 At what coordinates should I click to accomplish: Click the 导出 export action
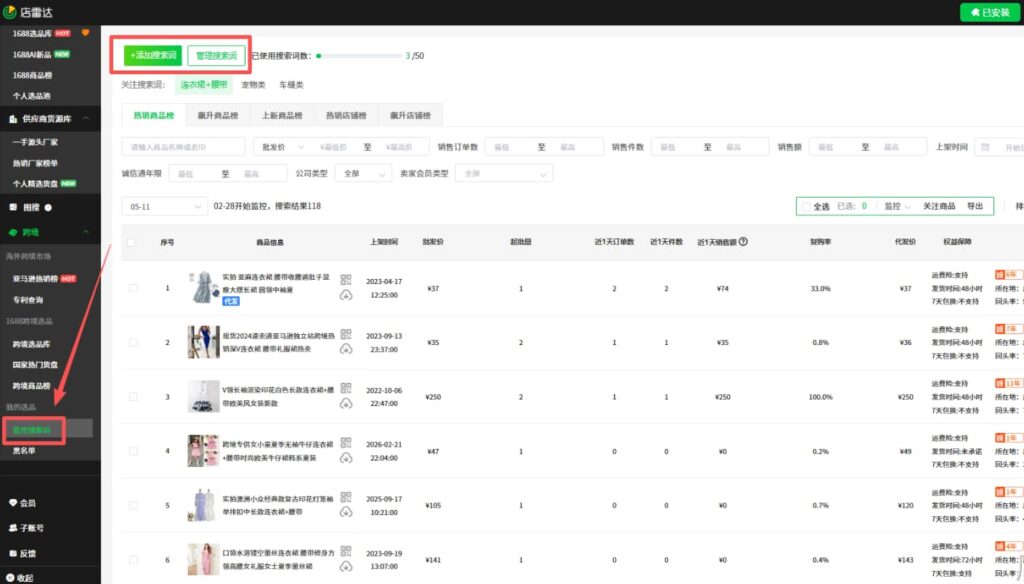point(975,206)
